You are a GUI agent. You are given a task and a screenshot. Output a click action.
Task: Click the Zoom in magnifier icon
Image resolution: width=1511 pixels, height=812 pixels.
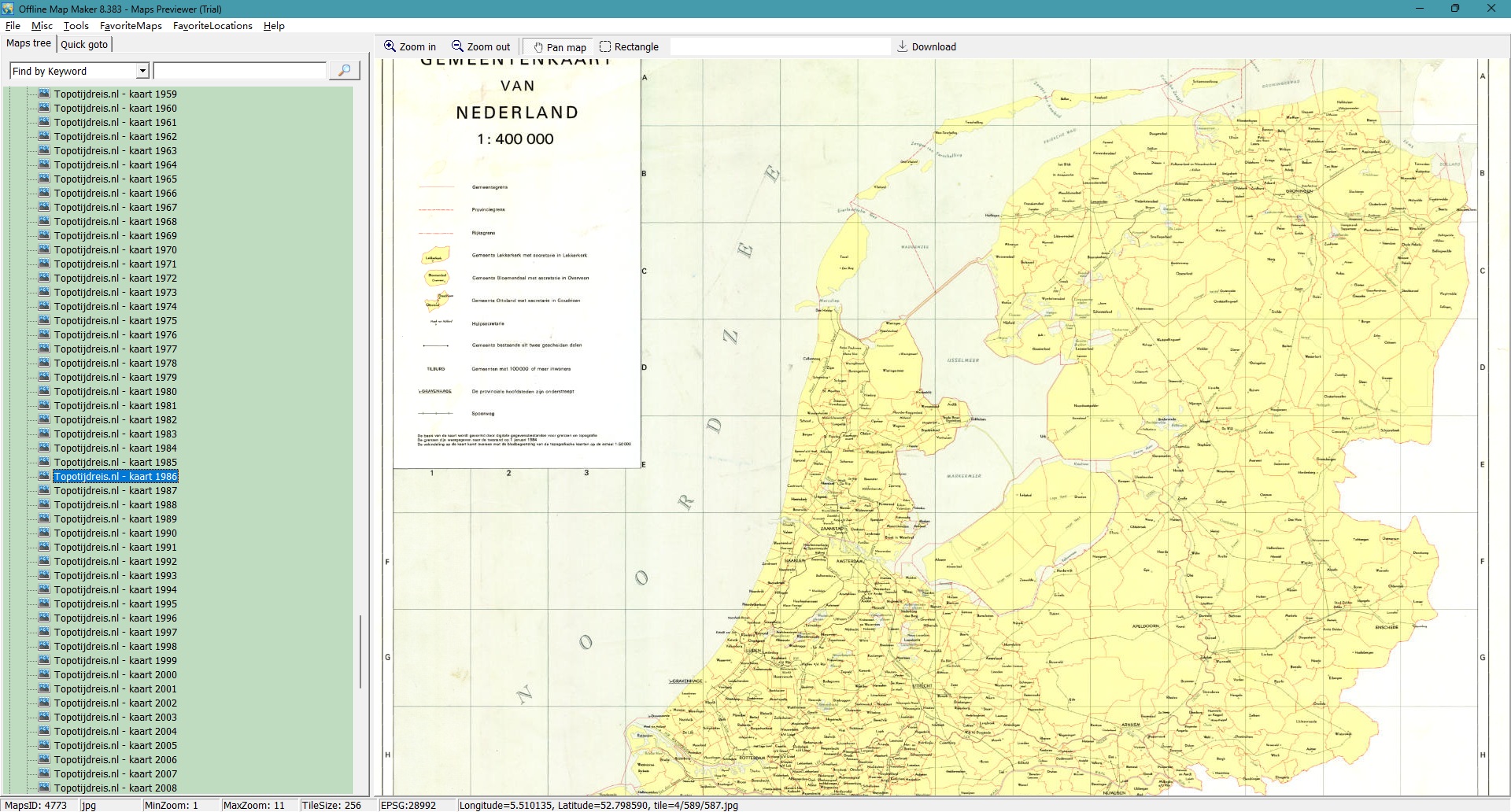[x=390, y=46]
